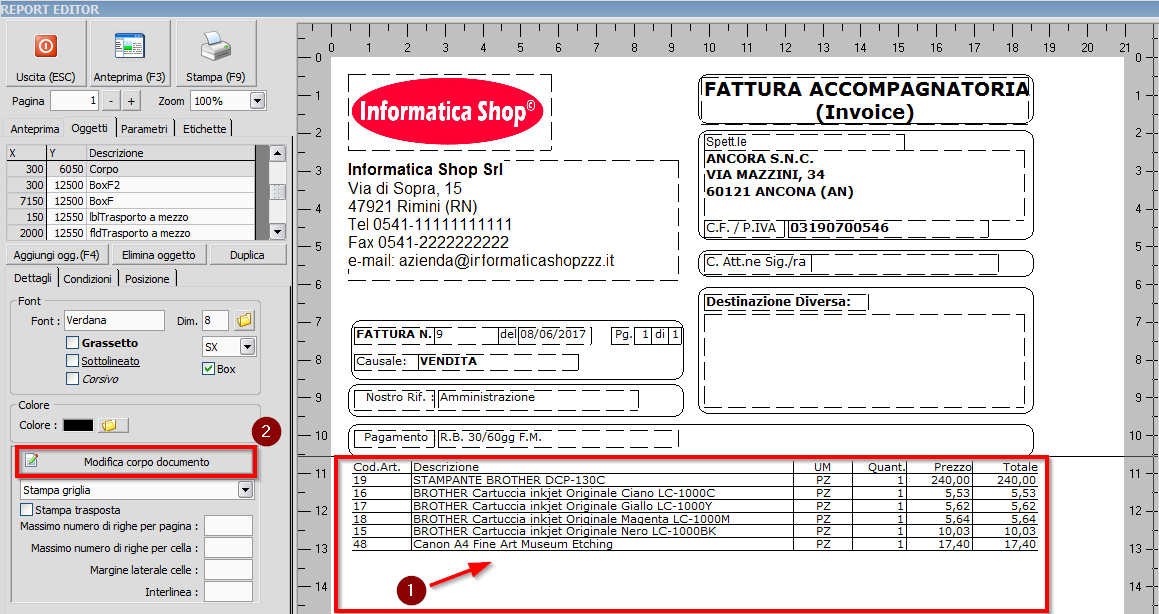Viewport: 1159px width, 614px height.
Task: Select the FATTURA ACCOMPAGNATORIA title on the report
Action: (866, 100)
